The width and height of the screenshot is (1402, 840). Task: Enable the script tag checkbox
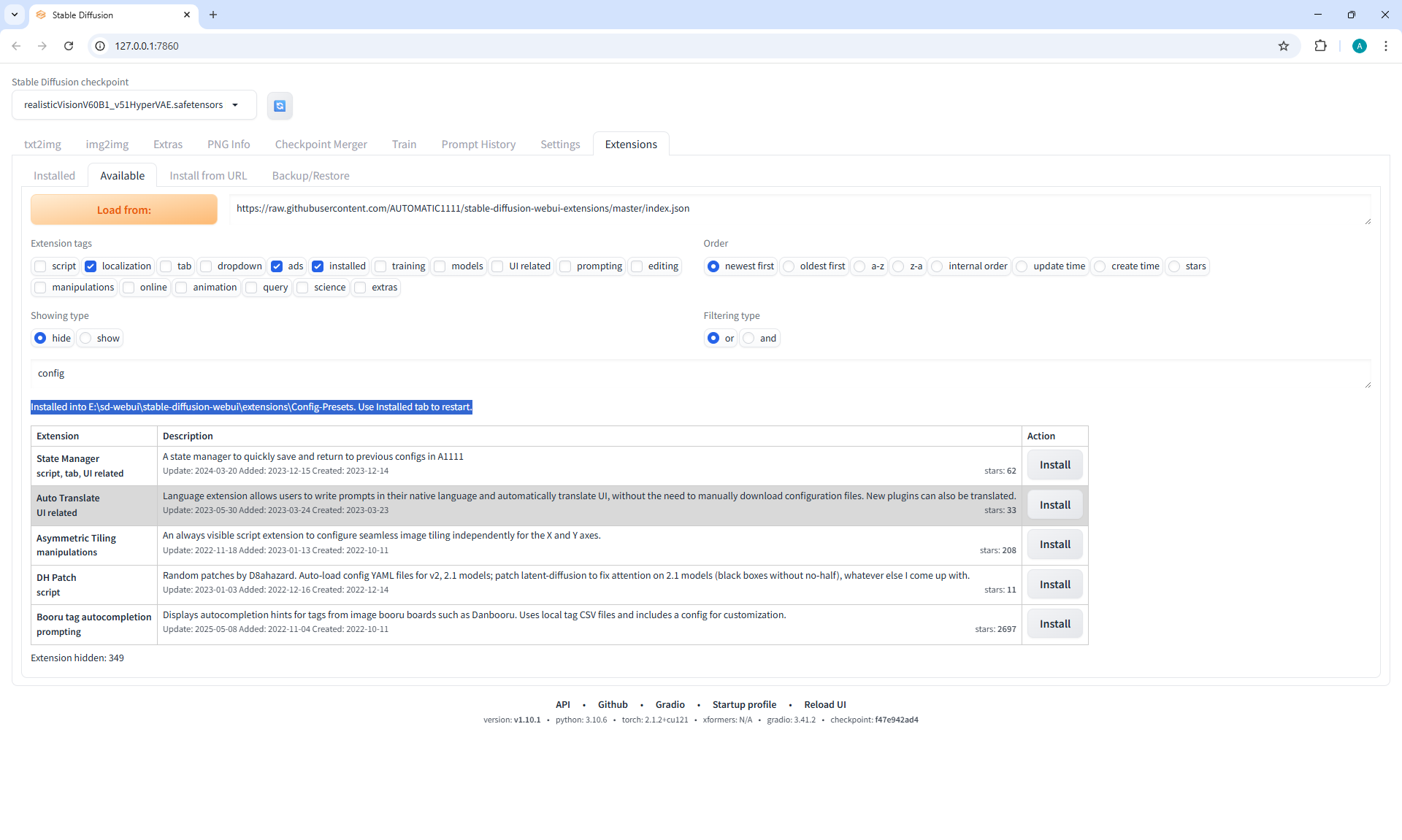tap(41, 266)
